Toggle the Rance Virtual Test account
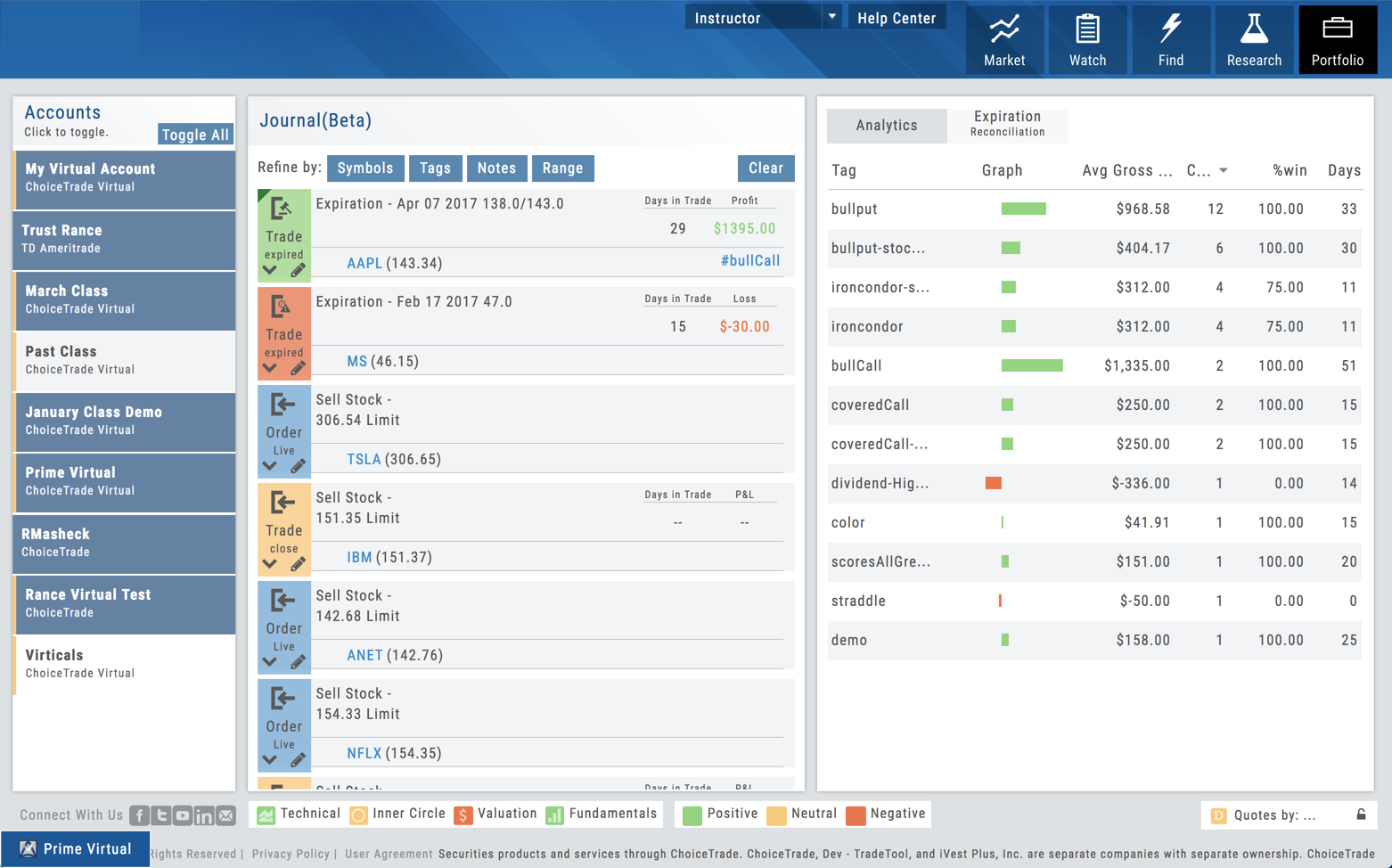The width and height of the screenshot is (1392, 868). click(124, 603)
